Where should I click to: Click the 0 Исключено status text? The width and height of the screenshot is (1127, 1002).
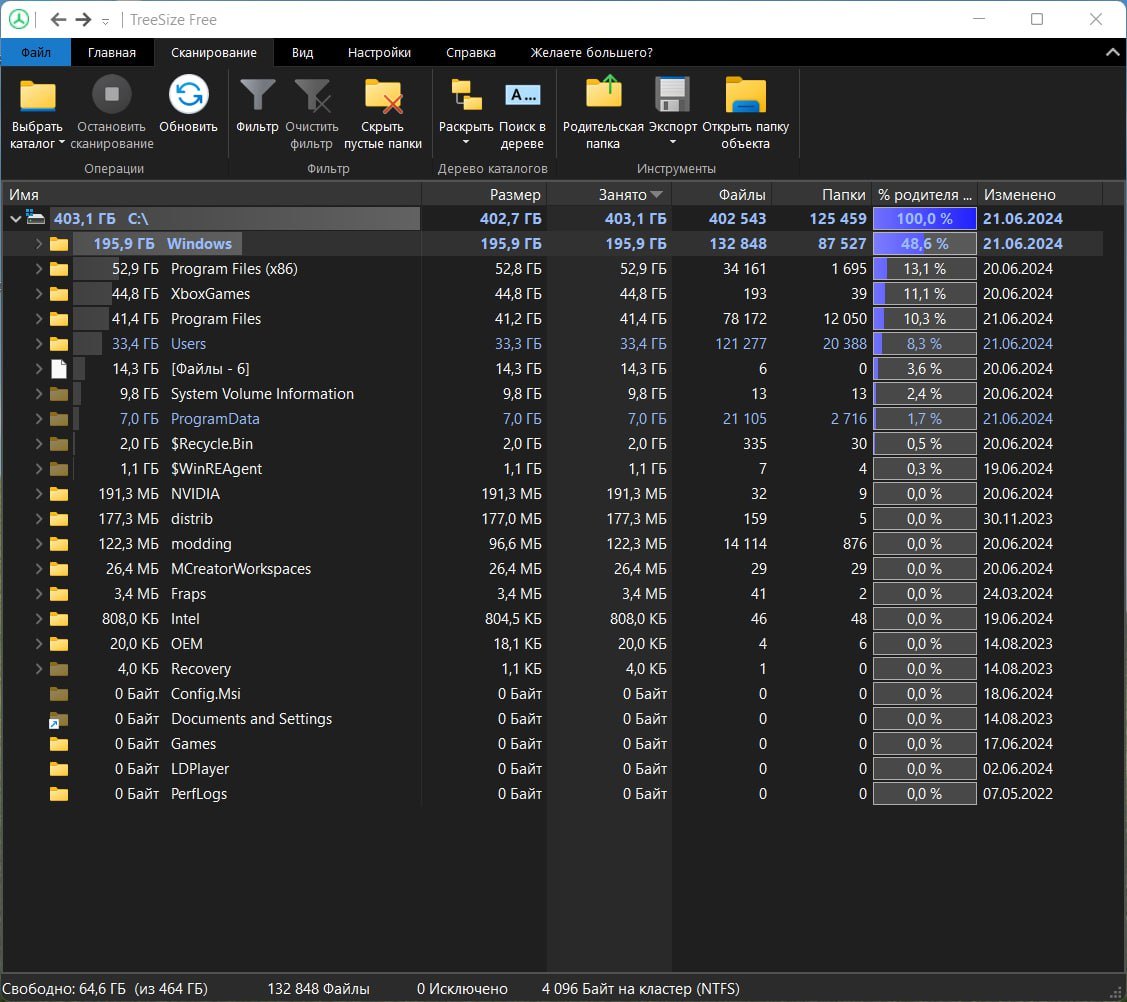(462, 989)
